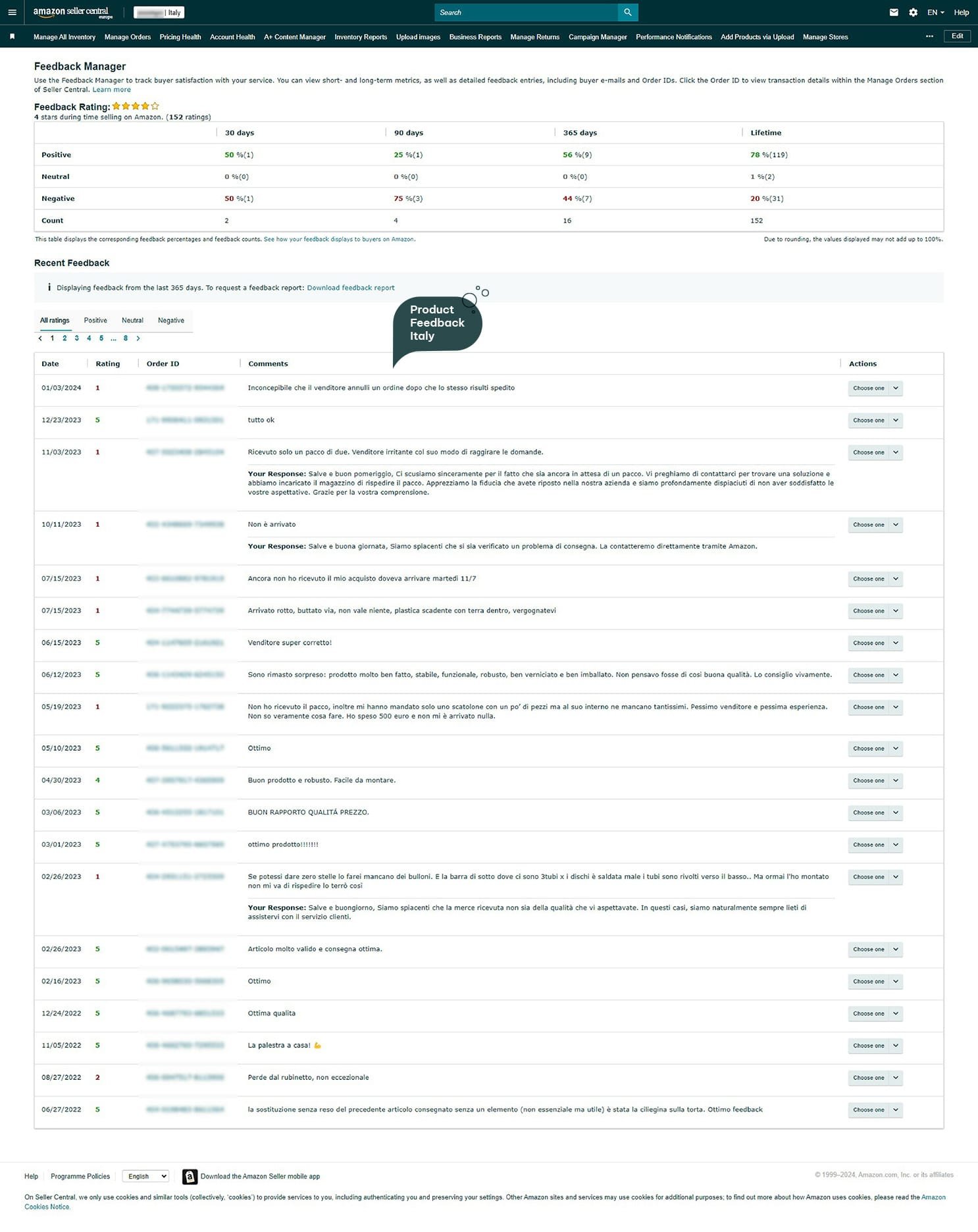The image size is (978, 1232).
Task: Open the hamburger navigation menu
Action: tap(12, 13)
